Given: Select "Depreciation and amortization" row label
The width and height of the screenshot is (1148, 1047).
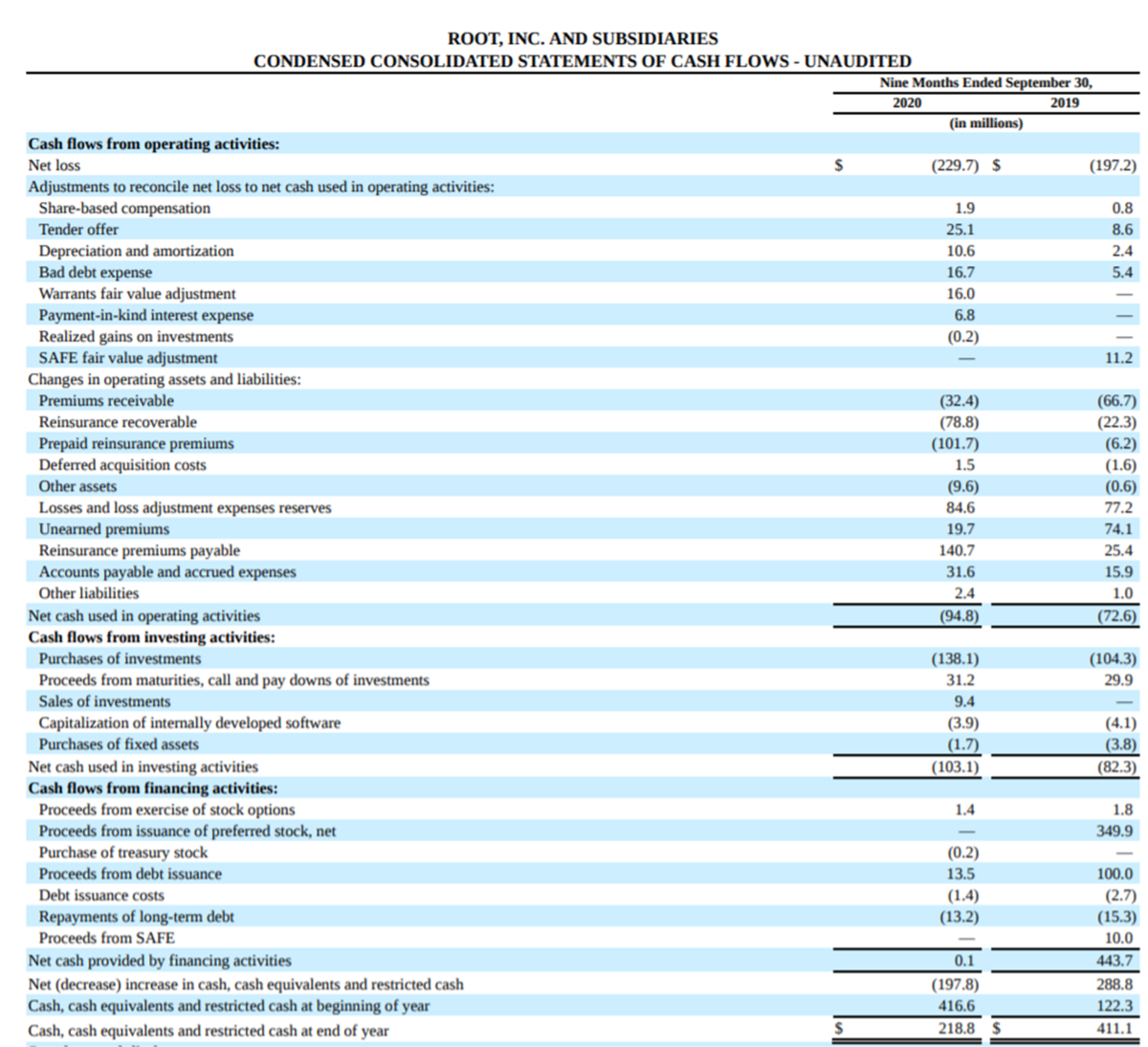Looking at the screenshot, I should click(x=136, y=251).
